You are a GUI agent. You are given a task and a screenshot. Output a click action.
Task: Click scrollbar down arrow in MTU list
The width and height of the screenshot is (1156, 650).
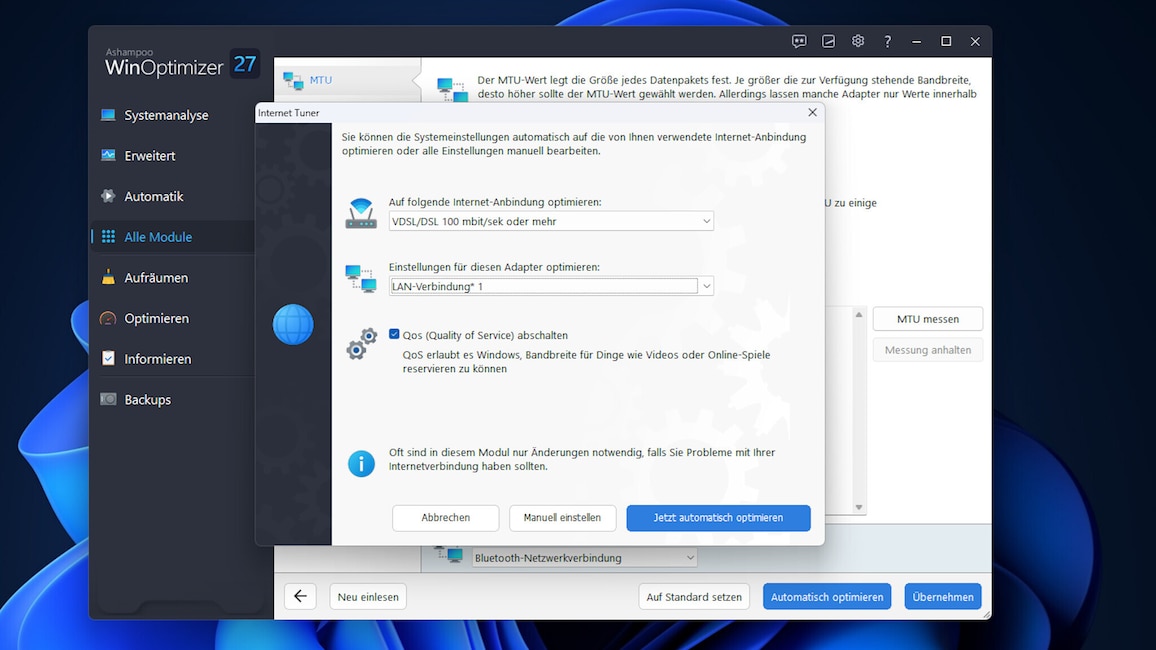[859, 507]
